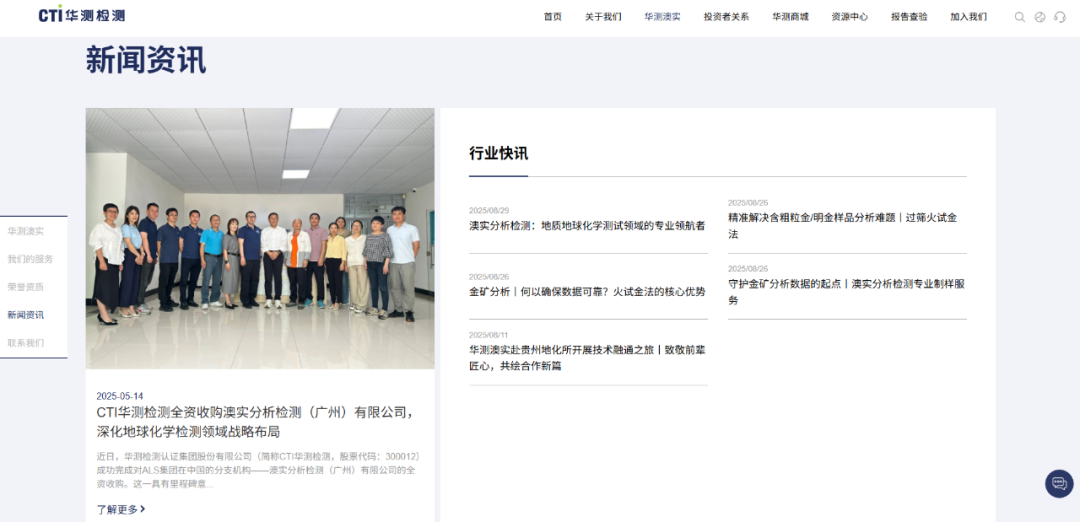Viewport: 1080px width, 522px height.
Task: Open 资源中心 from the top menu
Action: [849, 17]
